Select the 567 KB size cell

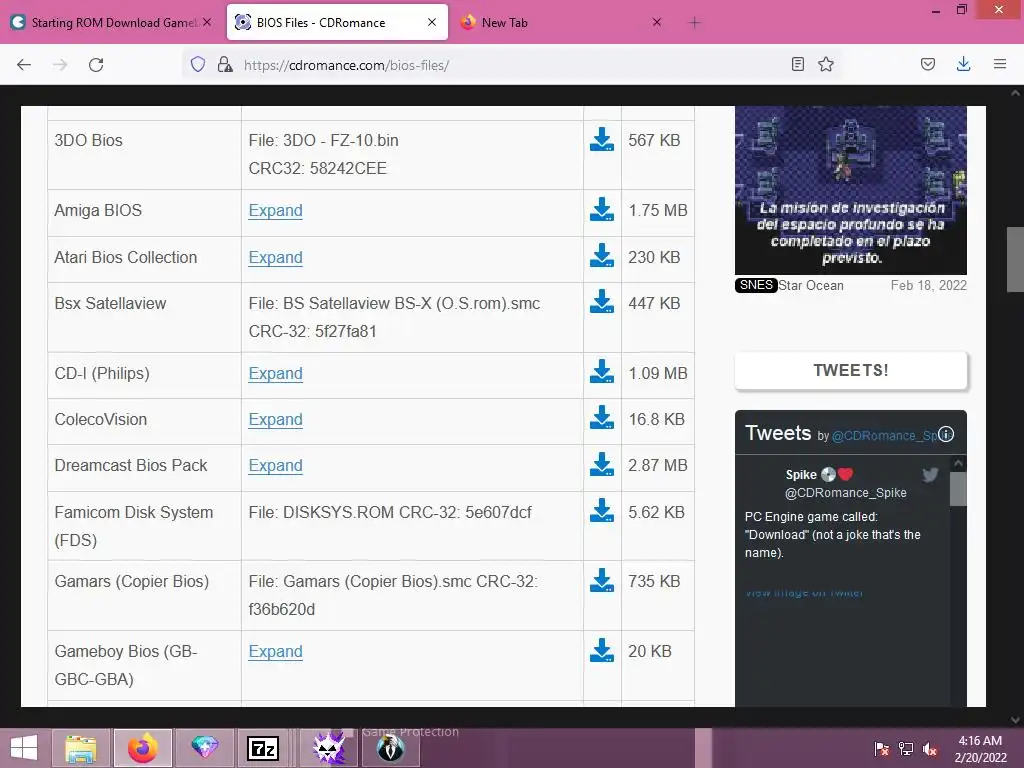tap(658, 155)
